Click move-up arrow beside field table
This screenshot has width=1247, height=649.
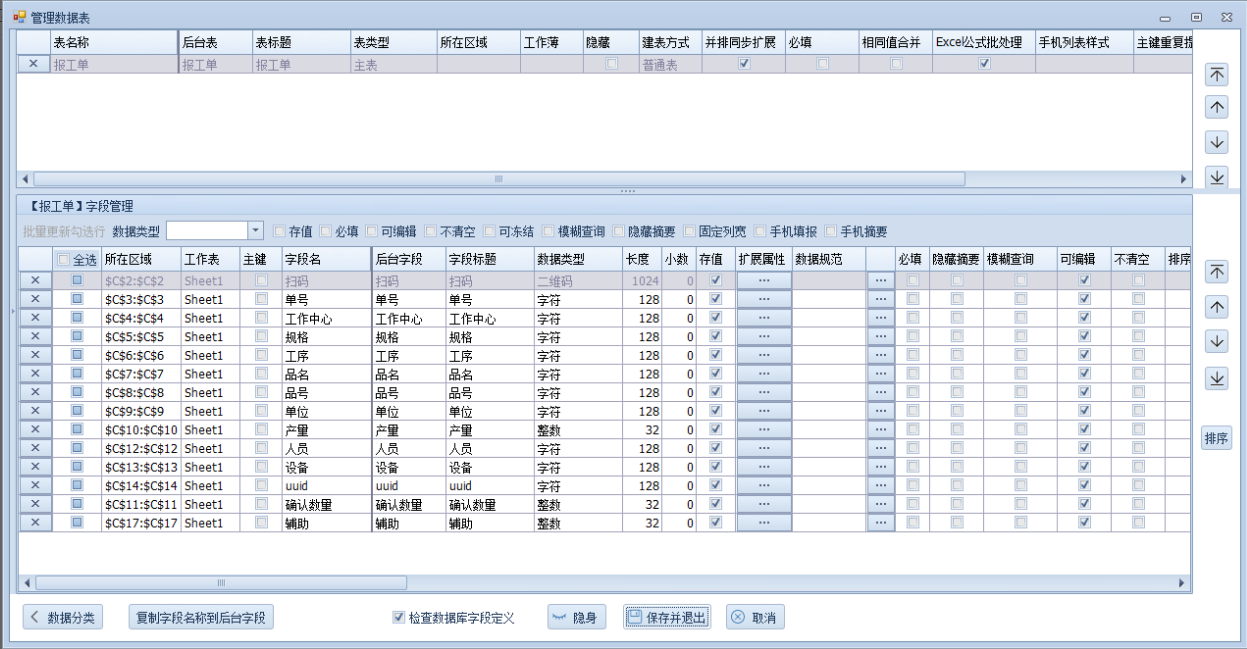(x=1216, y=307)
